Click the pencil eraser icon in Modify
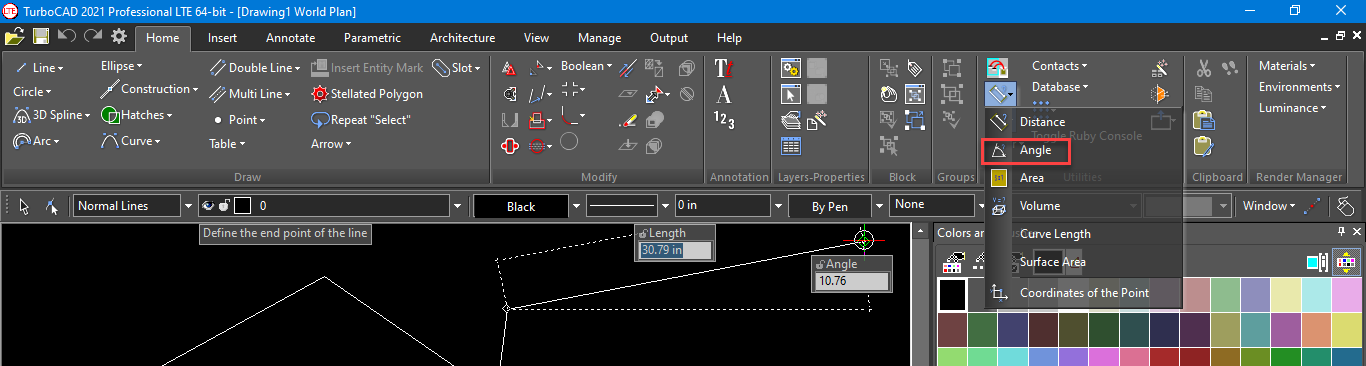1366x366 pixels. click(628, 120)
